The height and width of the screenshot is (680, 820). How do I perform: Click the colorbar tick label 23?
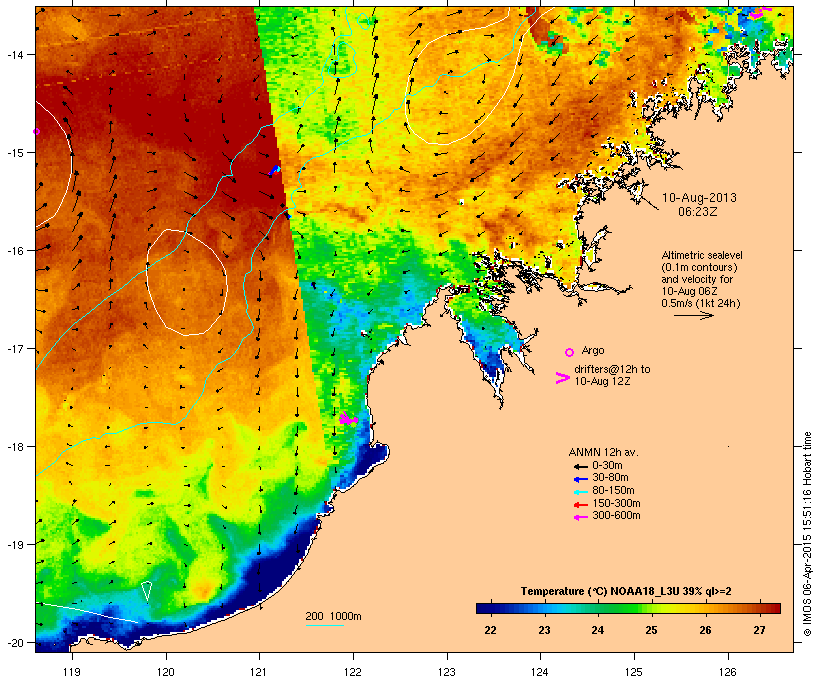[544, 630]
